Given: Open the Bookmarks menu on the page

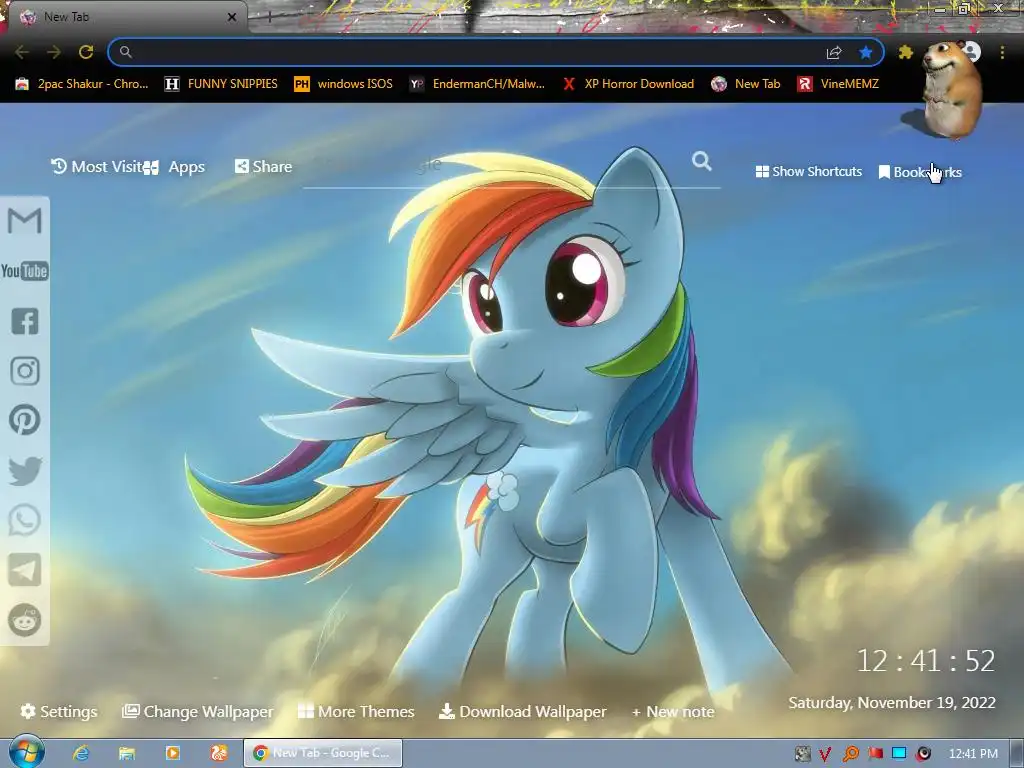Looking at the screenshot, I should [920, 172].
